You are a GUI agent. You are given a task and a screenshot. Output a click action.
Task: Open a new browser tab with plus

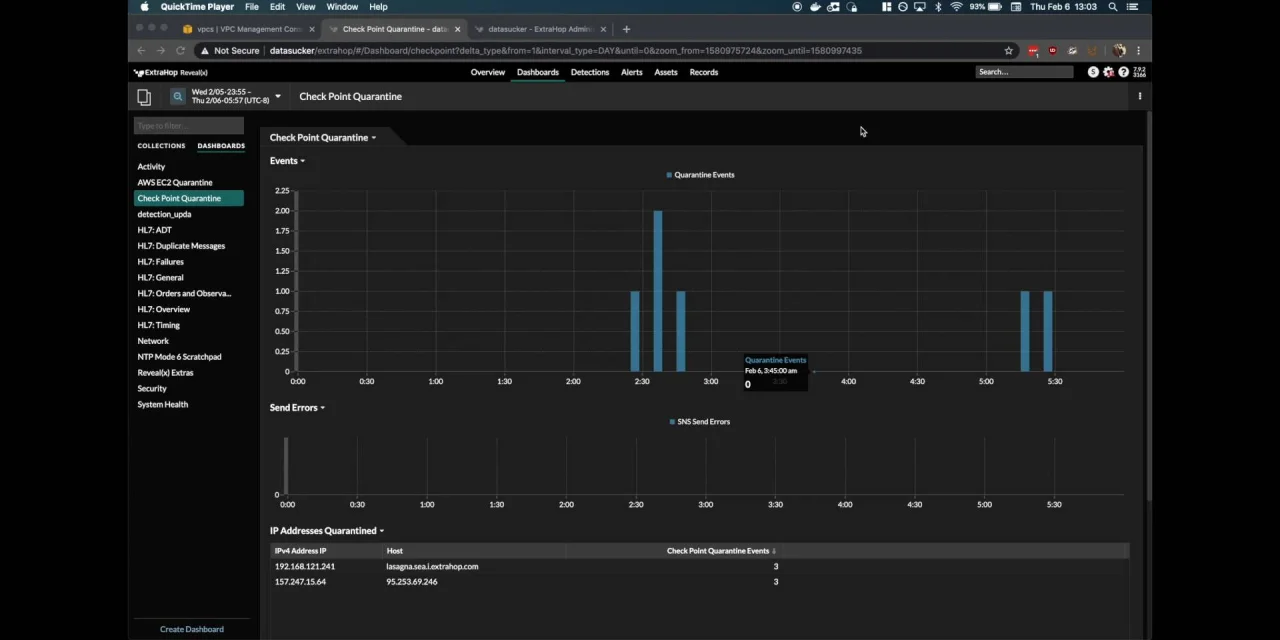pos(626,29)
